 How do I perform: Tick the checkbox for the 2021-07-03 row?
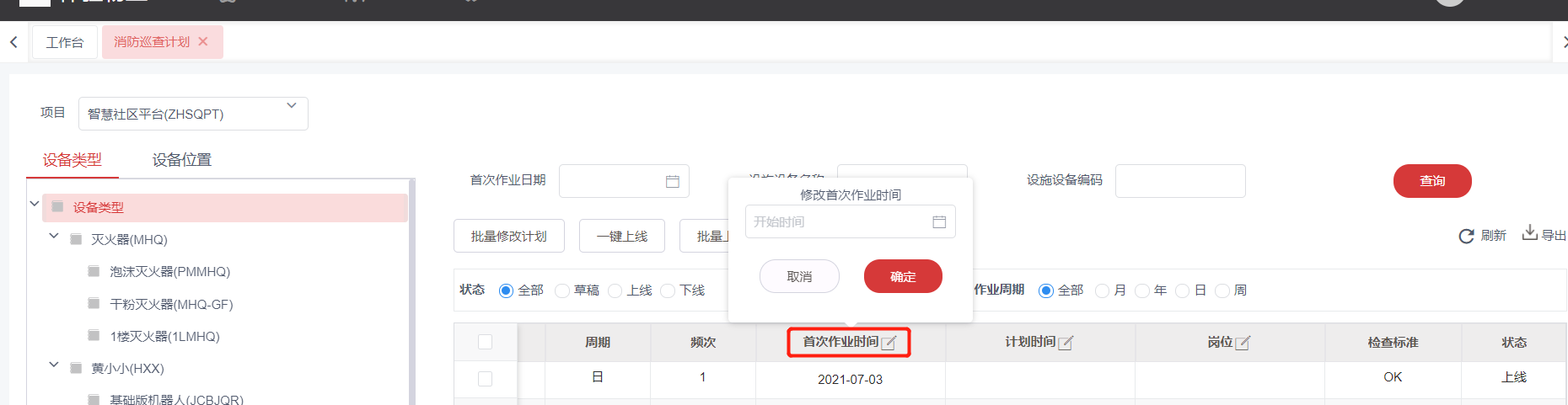pyautogui.click(x=485, y=379)
